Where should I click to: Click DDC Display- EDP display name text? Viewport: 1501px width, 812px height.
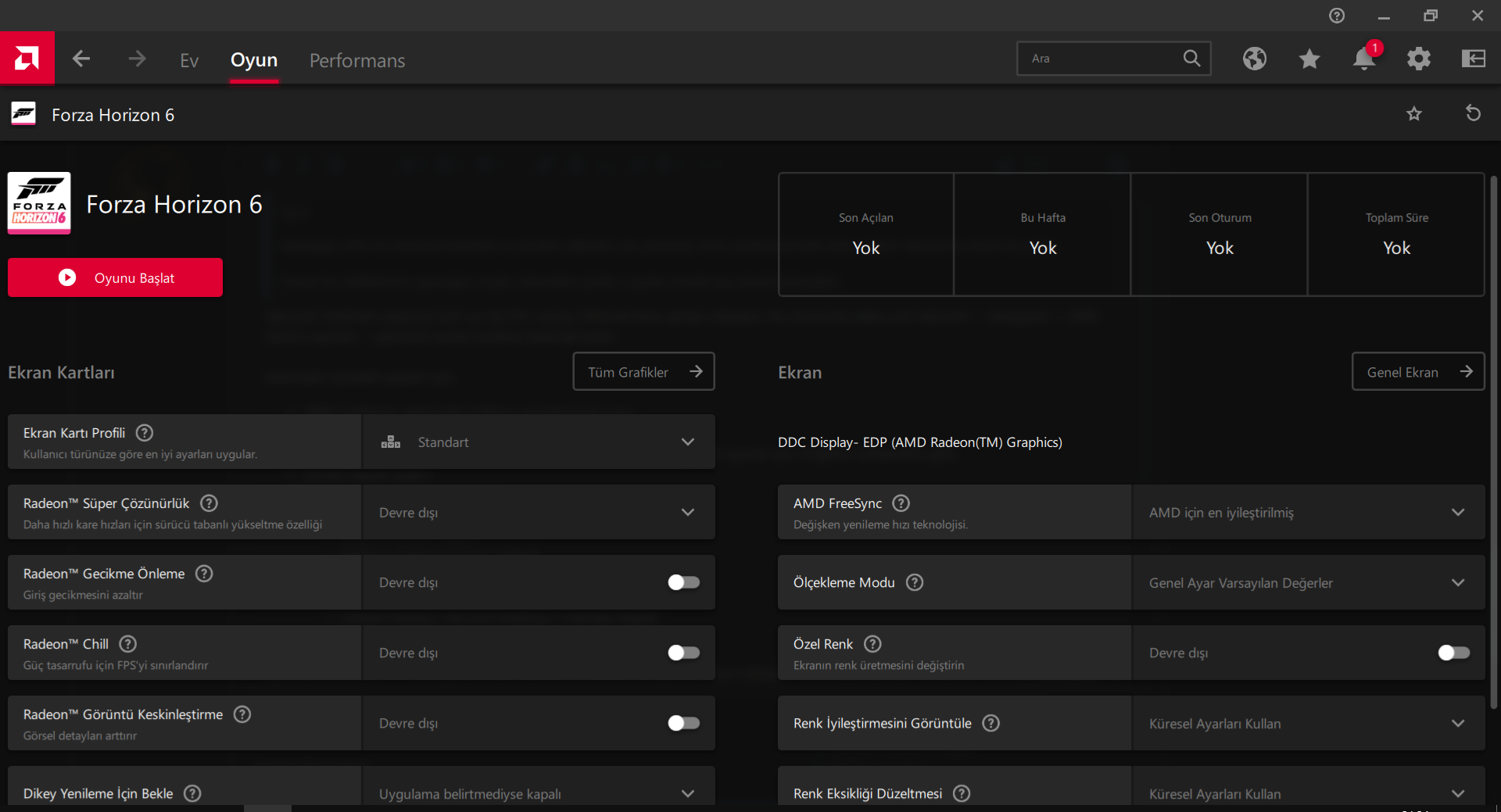[919, 442]
